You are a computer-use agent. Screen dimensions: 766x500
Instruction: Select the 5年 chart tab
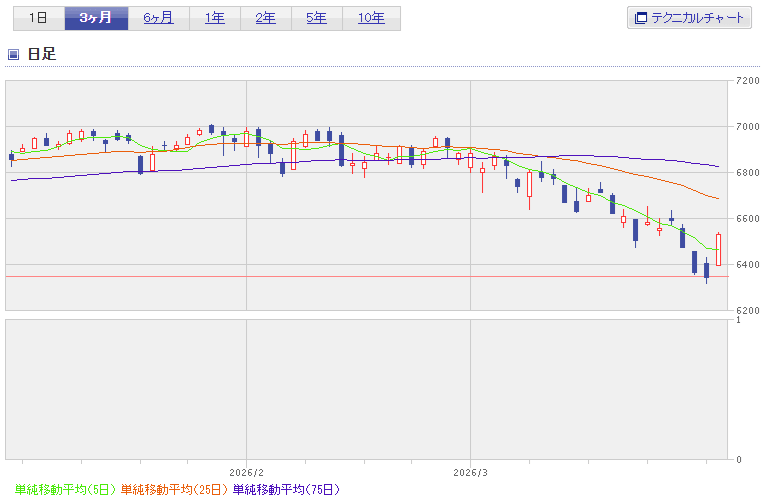[x=316, y=18]
